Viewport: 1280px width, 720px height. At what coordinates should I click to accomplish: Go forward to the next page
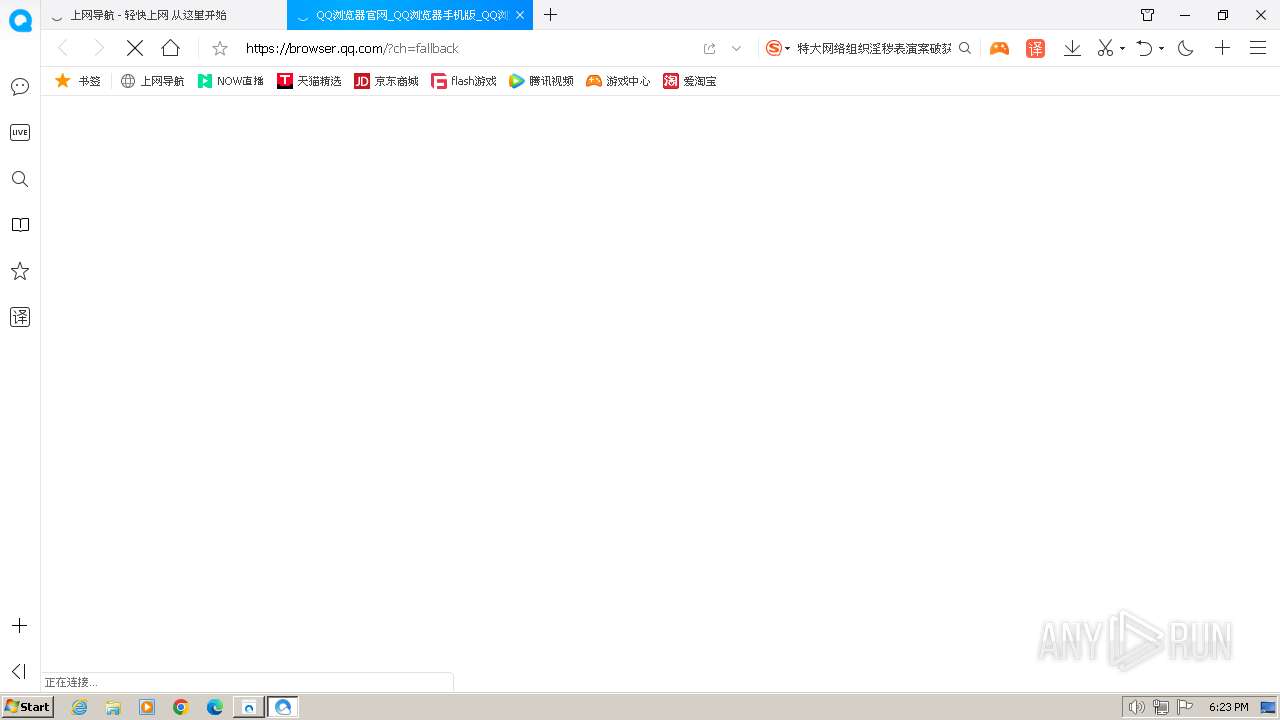point(98,48)
